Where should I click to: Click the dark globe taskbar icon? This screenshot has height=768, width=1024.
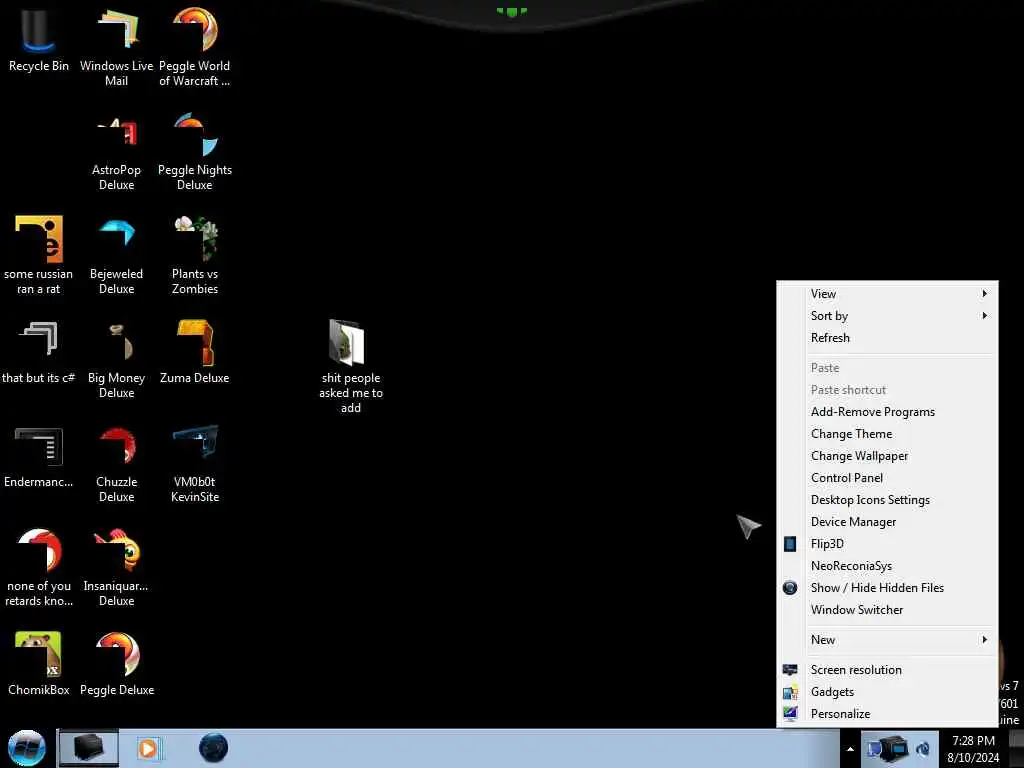click(x=214, y=748)
